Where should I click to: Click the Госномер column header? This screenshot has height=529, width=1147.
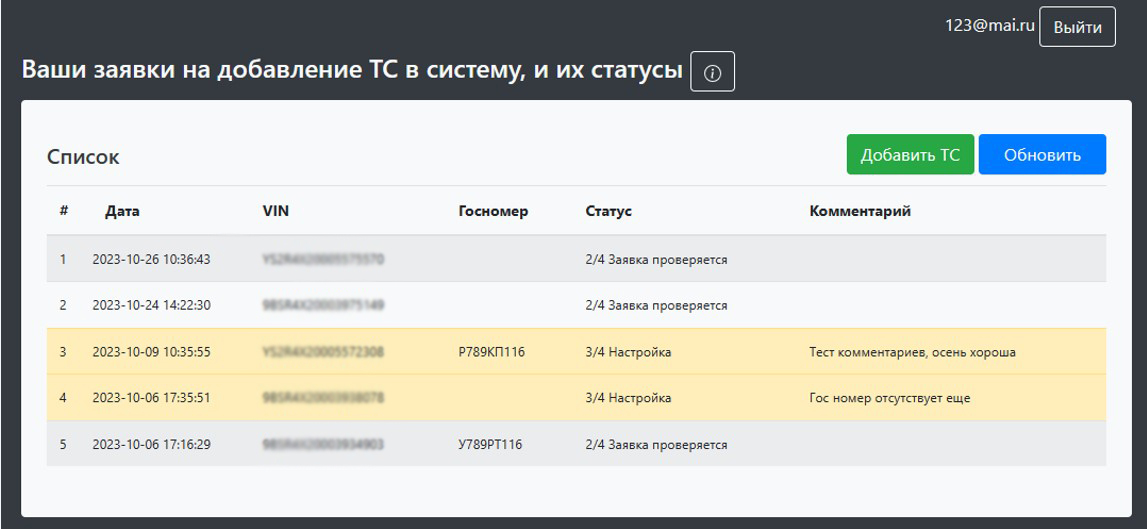coord(493,211)
